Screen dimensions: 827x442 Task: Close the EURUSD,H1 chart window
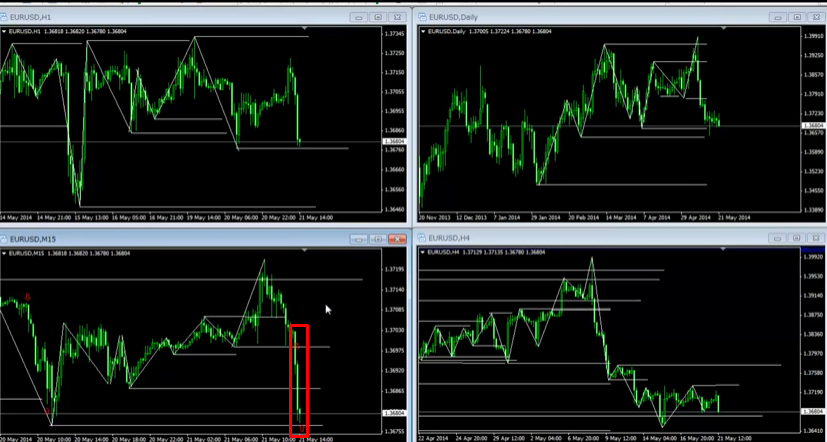pos(397,17)
